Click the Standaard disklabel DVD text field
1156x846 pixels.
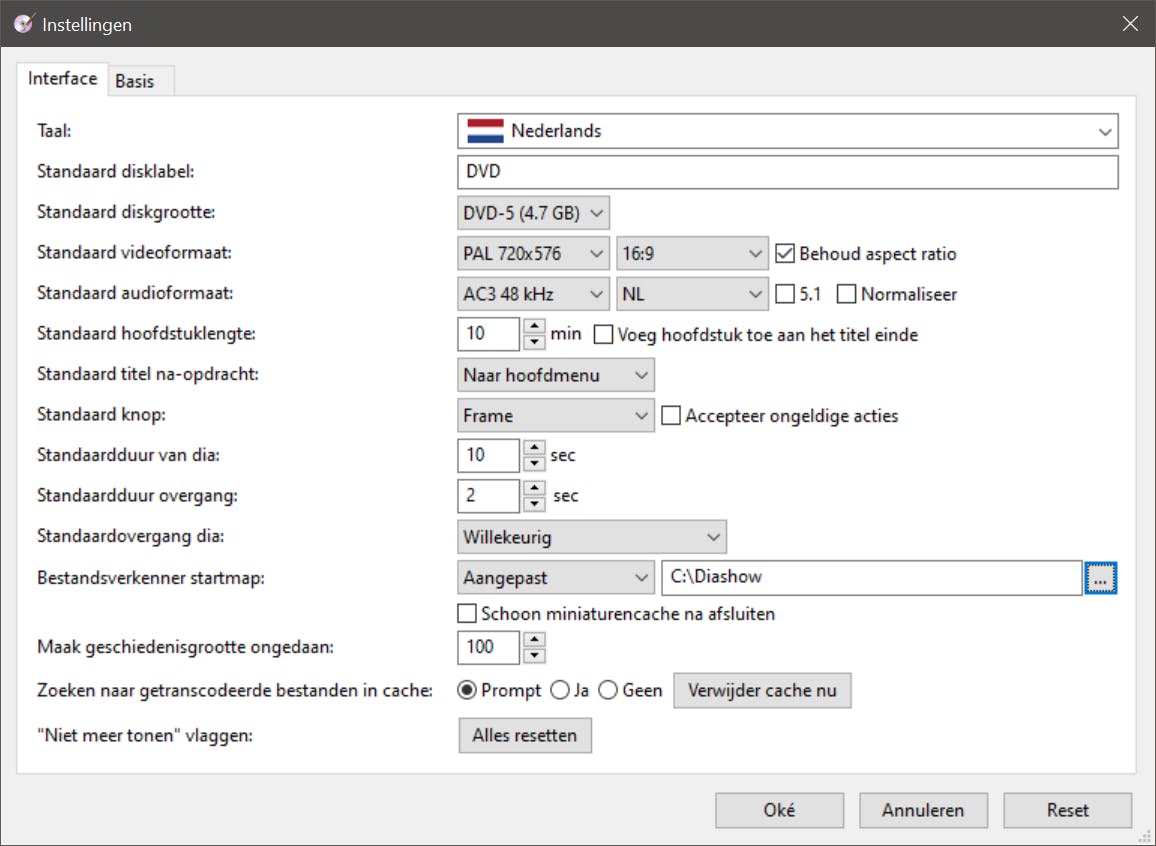coord(787,172)
